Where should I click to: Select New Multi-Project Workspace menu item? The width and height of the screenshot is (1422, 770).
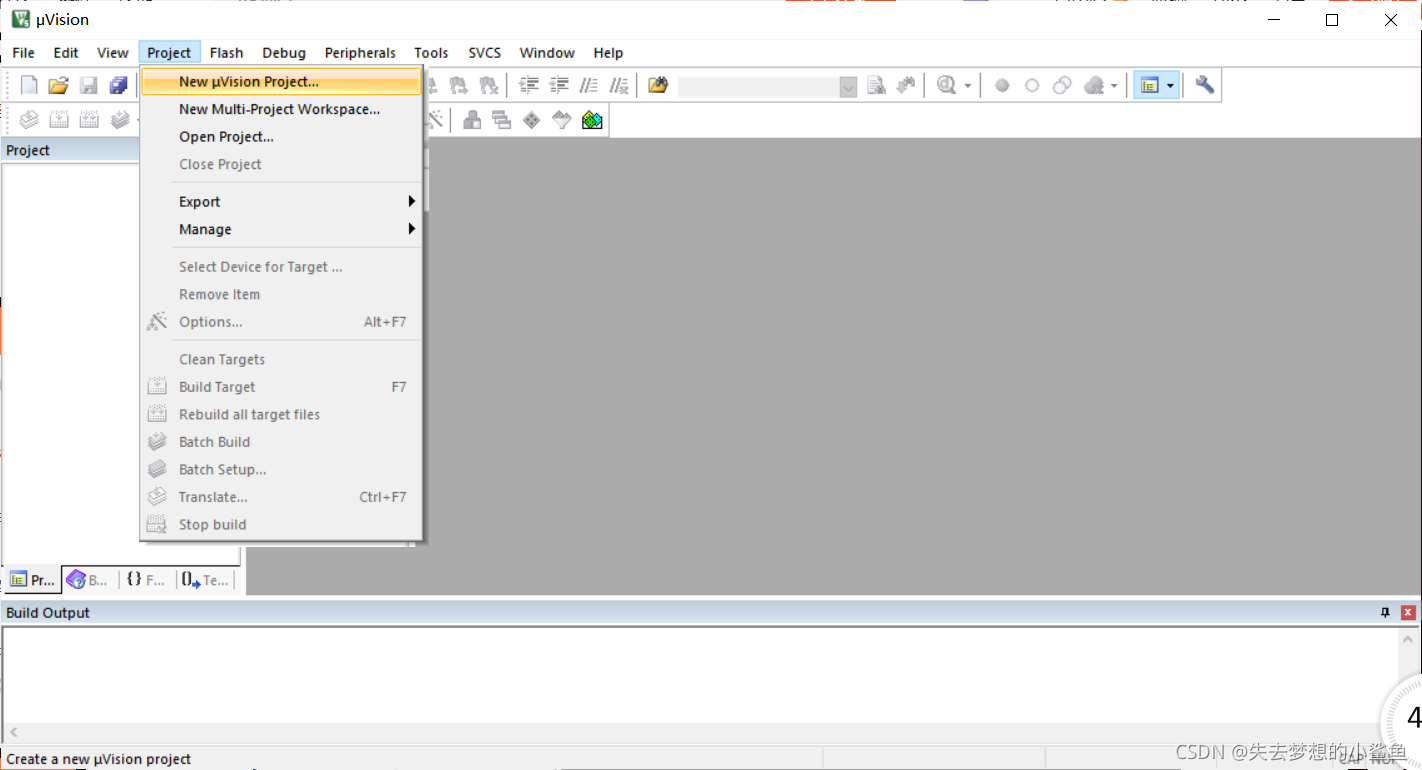282,109
